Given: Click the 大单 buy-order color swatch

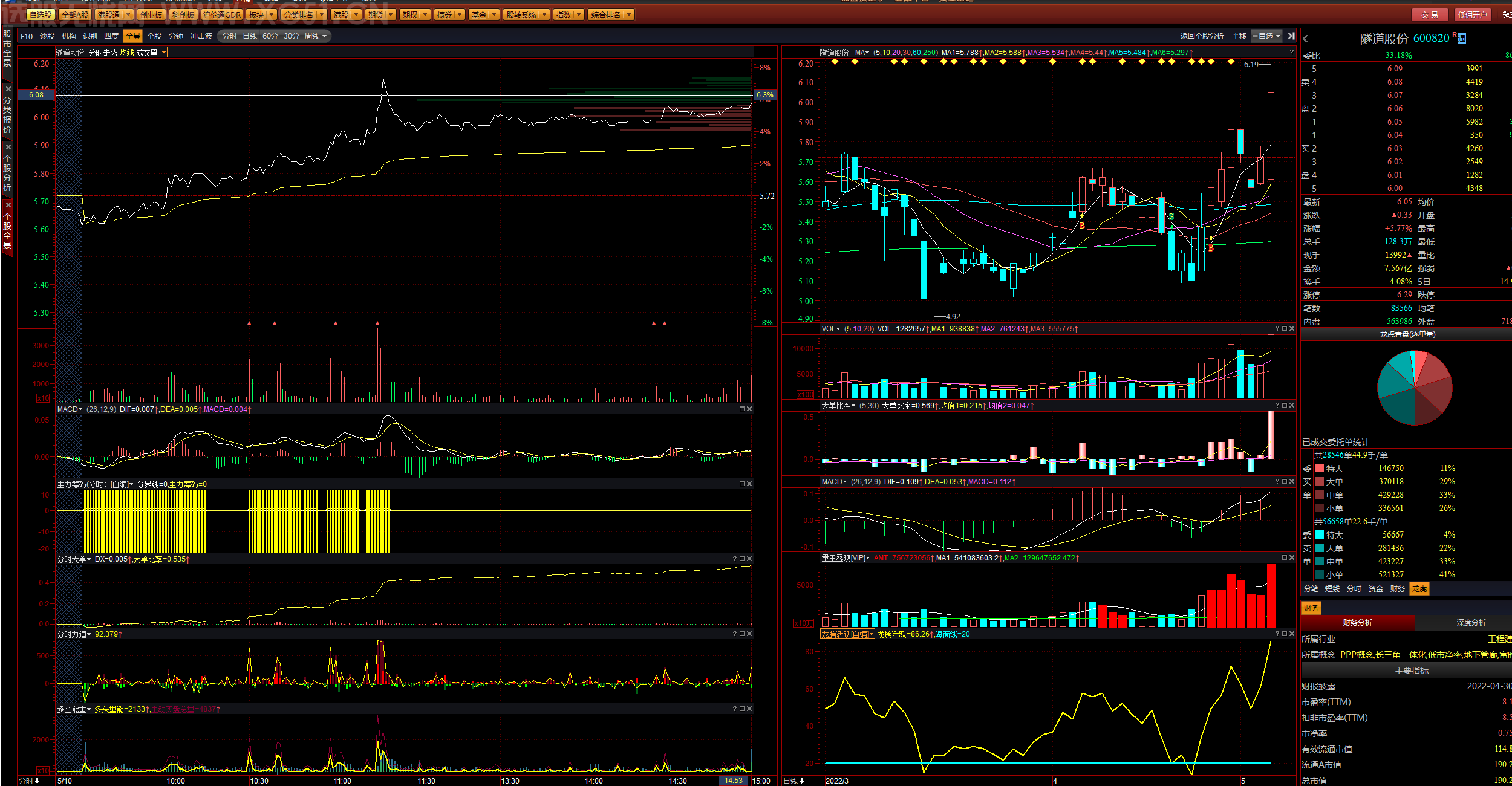Looking at the screenshot, I should pos(1320,482).
